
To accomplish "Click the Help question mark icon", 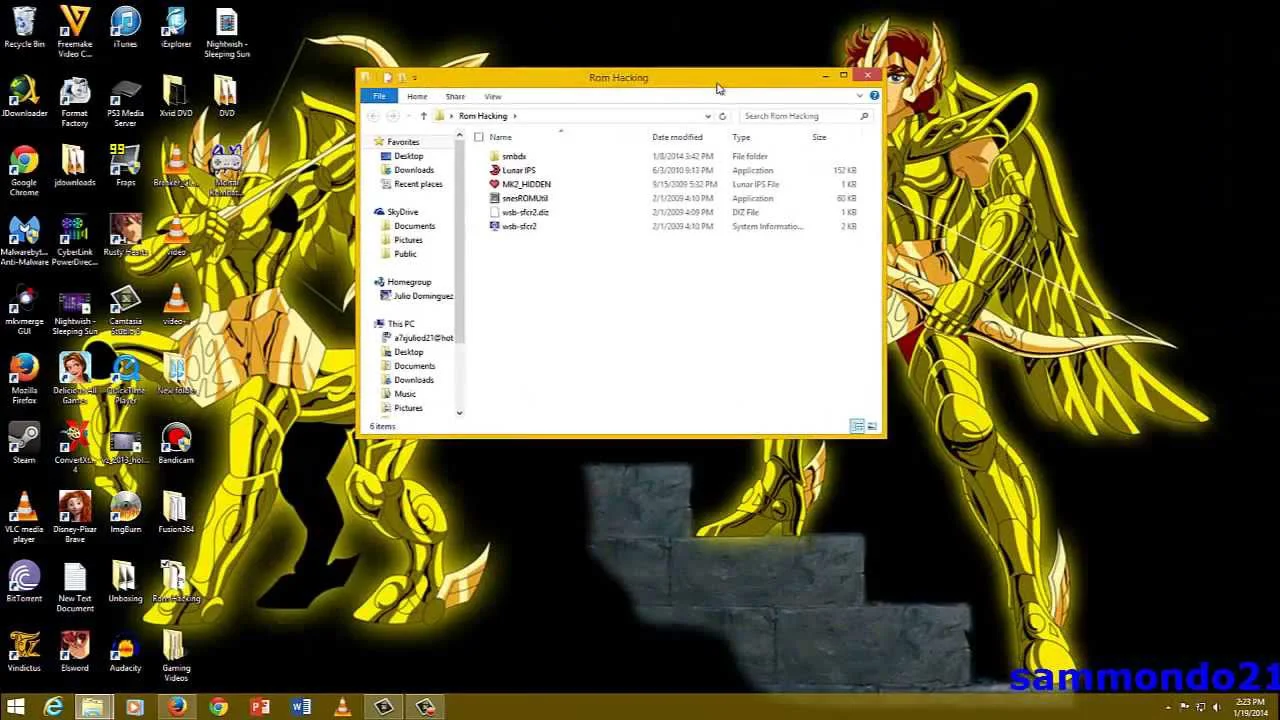I will point(874,96).
